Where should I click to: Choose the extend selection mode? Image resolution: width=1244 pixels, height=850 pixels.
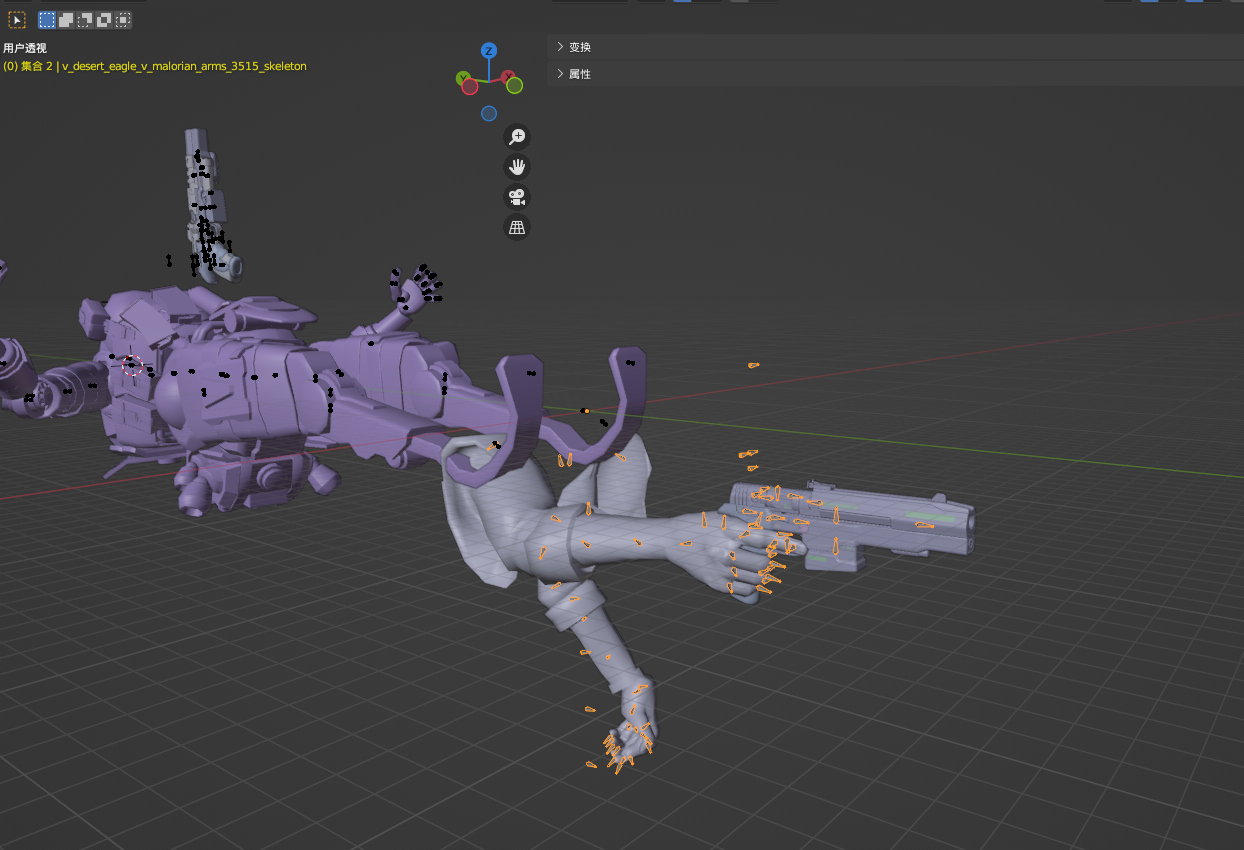(66, 19)
